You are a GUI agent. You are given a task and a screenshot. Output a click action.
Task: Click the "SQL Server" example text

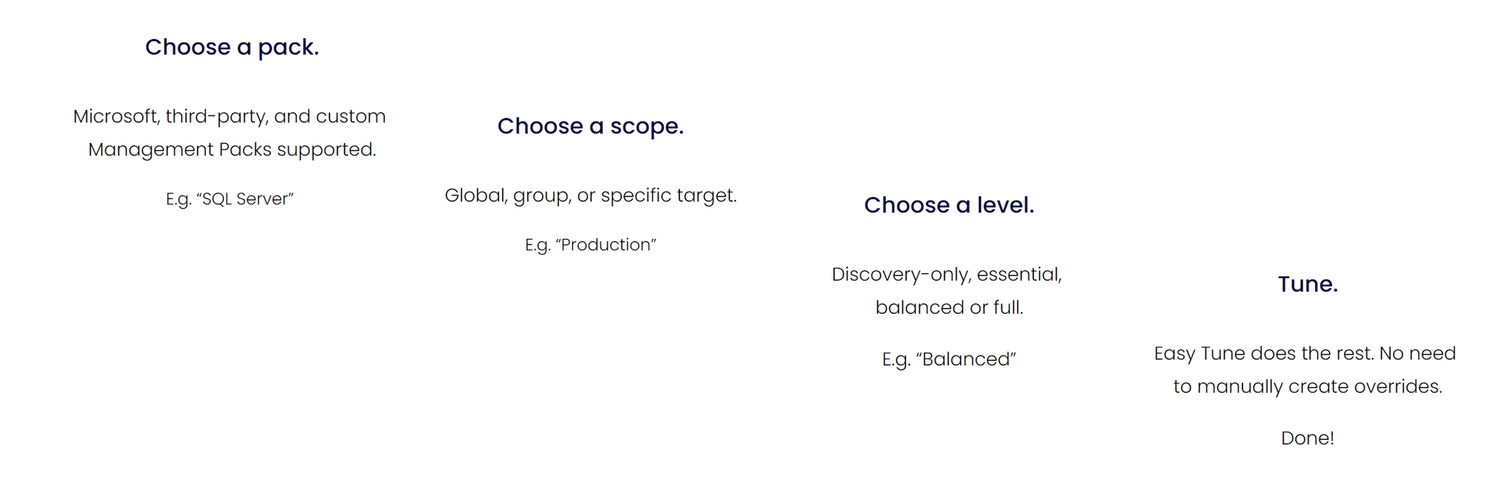(246, 199)
